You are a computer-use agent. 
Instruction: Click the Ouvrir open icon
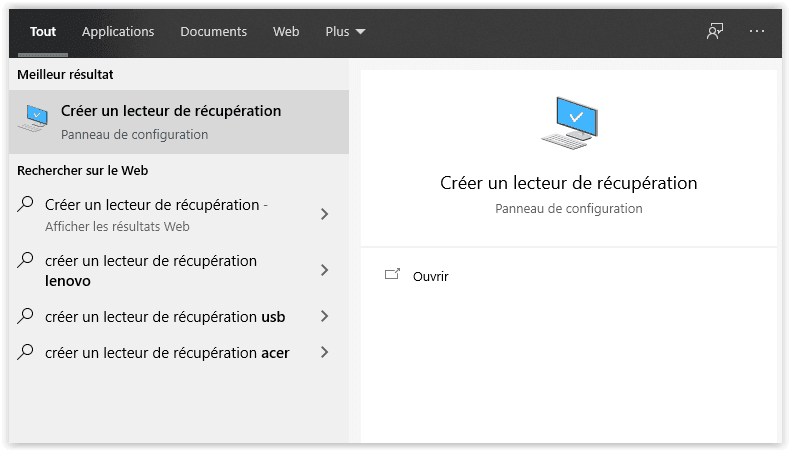tap(392, 275)
